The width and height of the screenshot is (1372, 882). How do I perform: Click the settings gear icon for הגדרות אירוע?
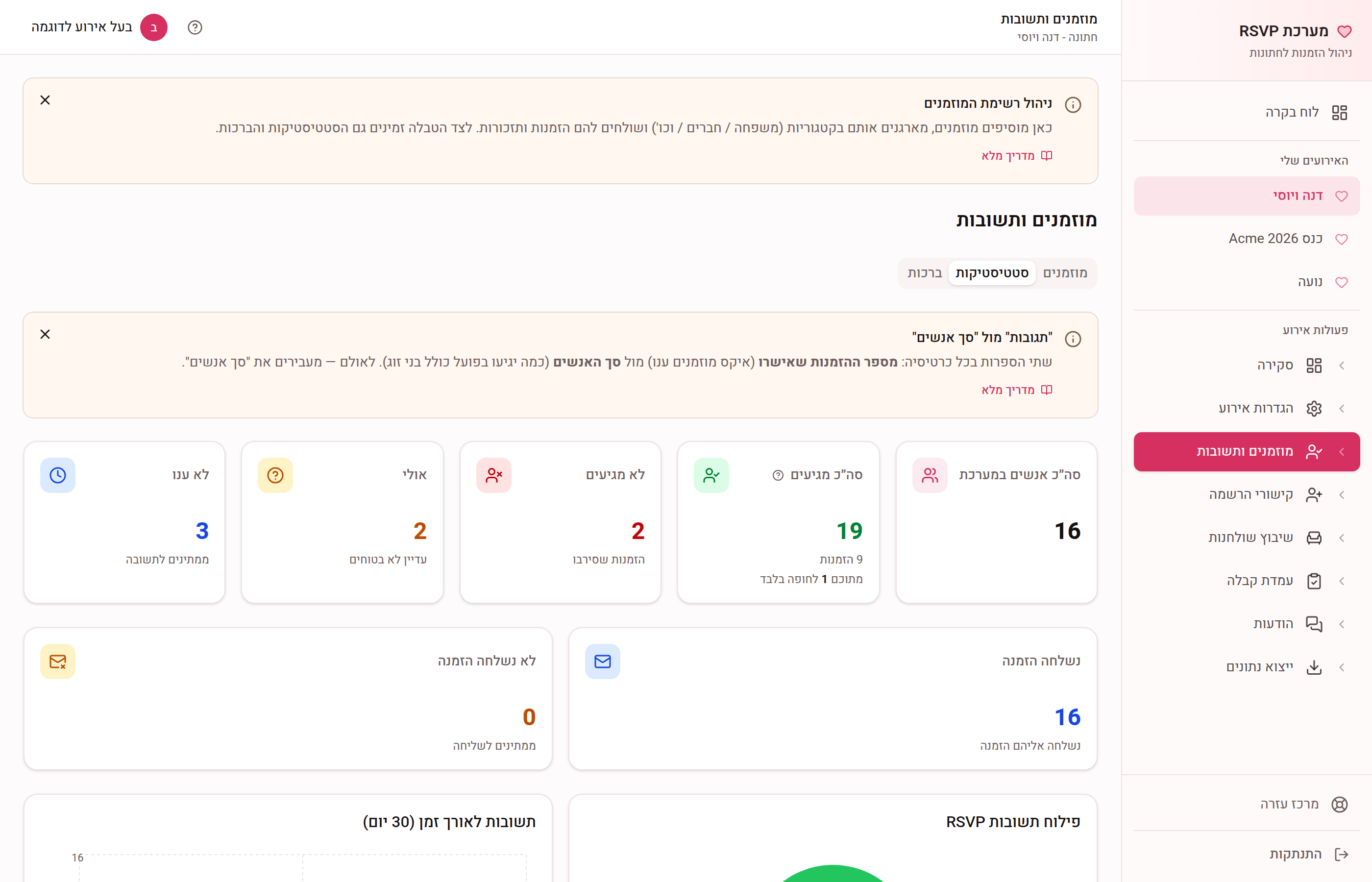pyautogui.click(x=1314, y=408)
